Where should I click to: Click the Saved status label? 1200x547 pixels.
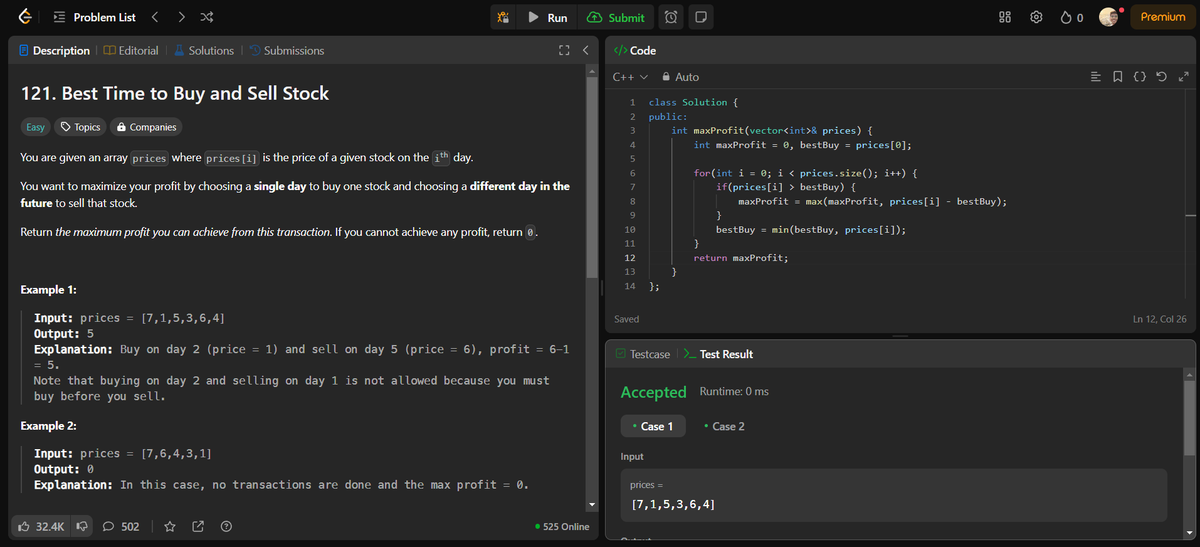pos(627,319)
